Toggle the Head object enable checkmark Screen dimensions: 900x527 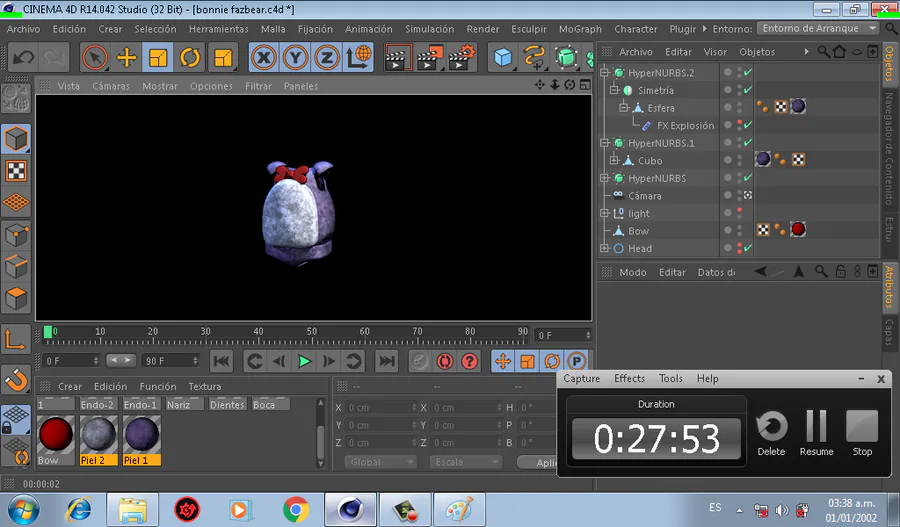[x=748, y=248]
